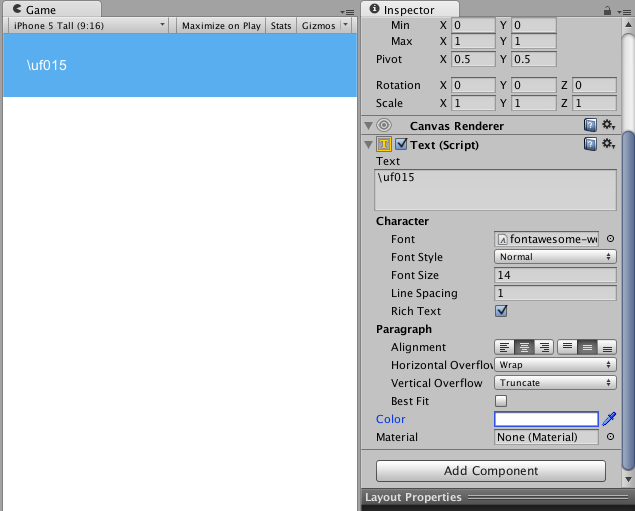Click the Pivot X field
Image resolution: width=635 pixels, height=511 pixels.
pos(473,59)
